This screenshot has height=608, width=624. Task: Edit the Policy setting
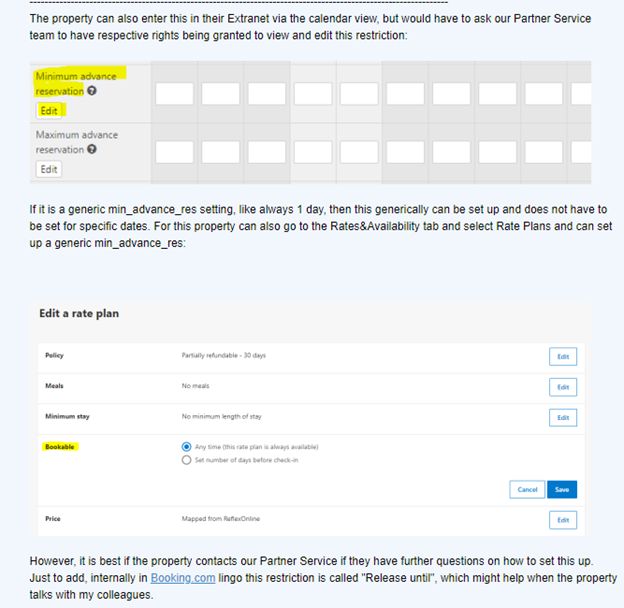tap(563, 357)
